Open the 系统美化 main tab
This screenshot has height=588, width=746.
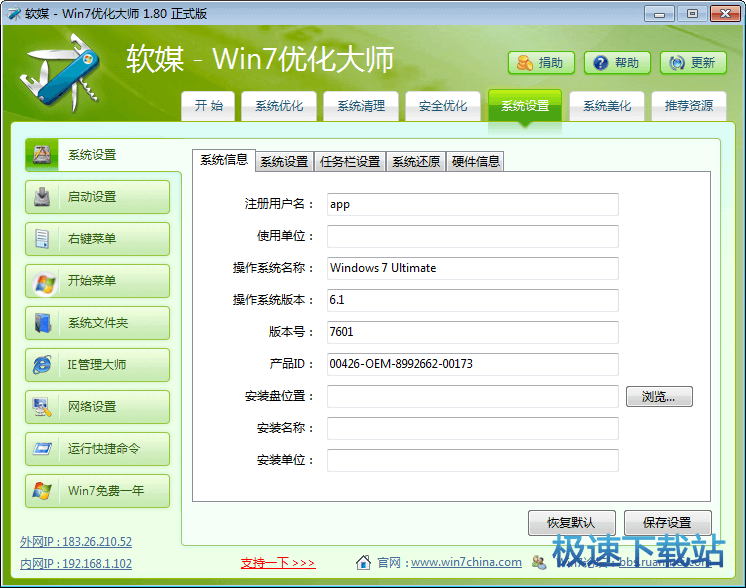pyautogui.click(x=607, y=106)
